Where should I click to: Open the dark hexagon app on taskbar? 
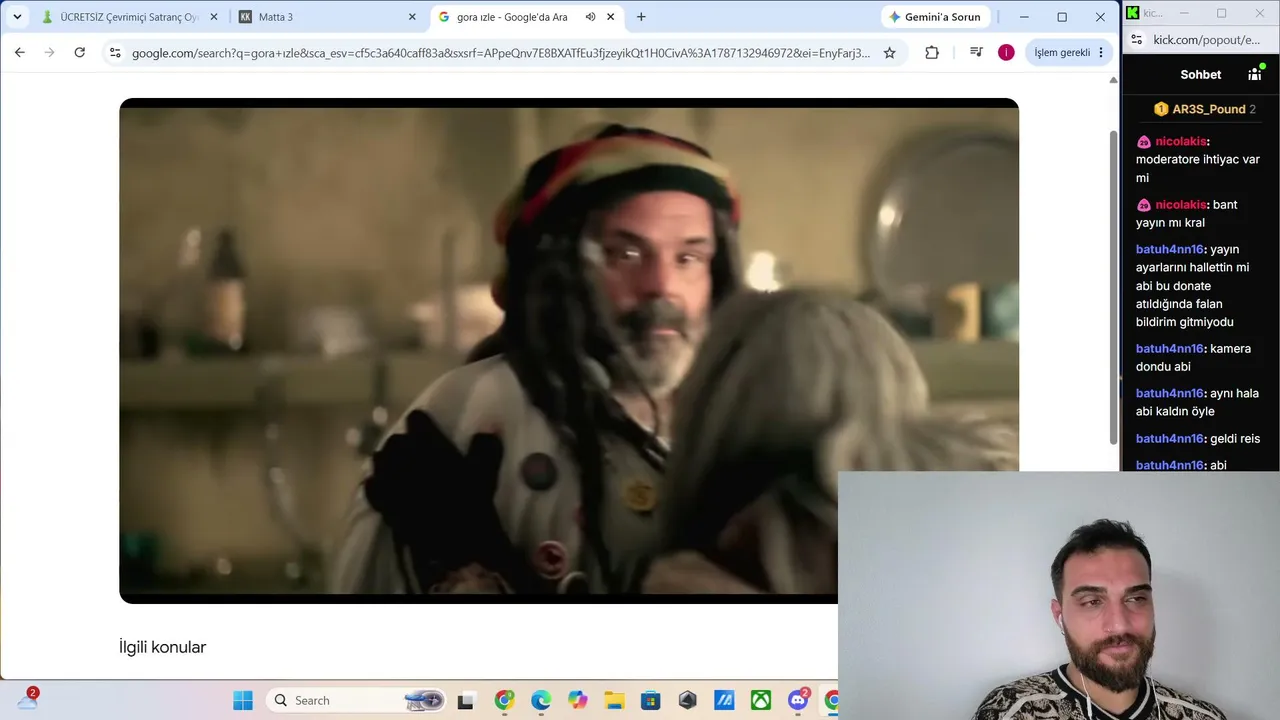[x=687, y=700]
